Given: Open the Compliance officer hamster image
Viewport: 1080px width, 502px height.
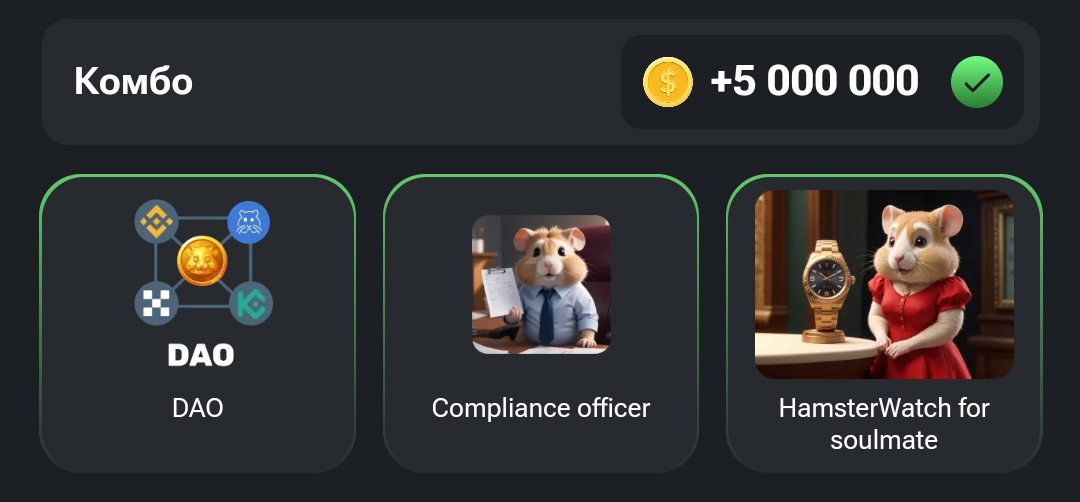Looking at the screenshot, I should coord(541,284).
